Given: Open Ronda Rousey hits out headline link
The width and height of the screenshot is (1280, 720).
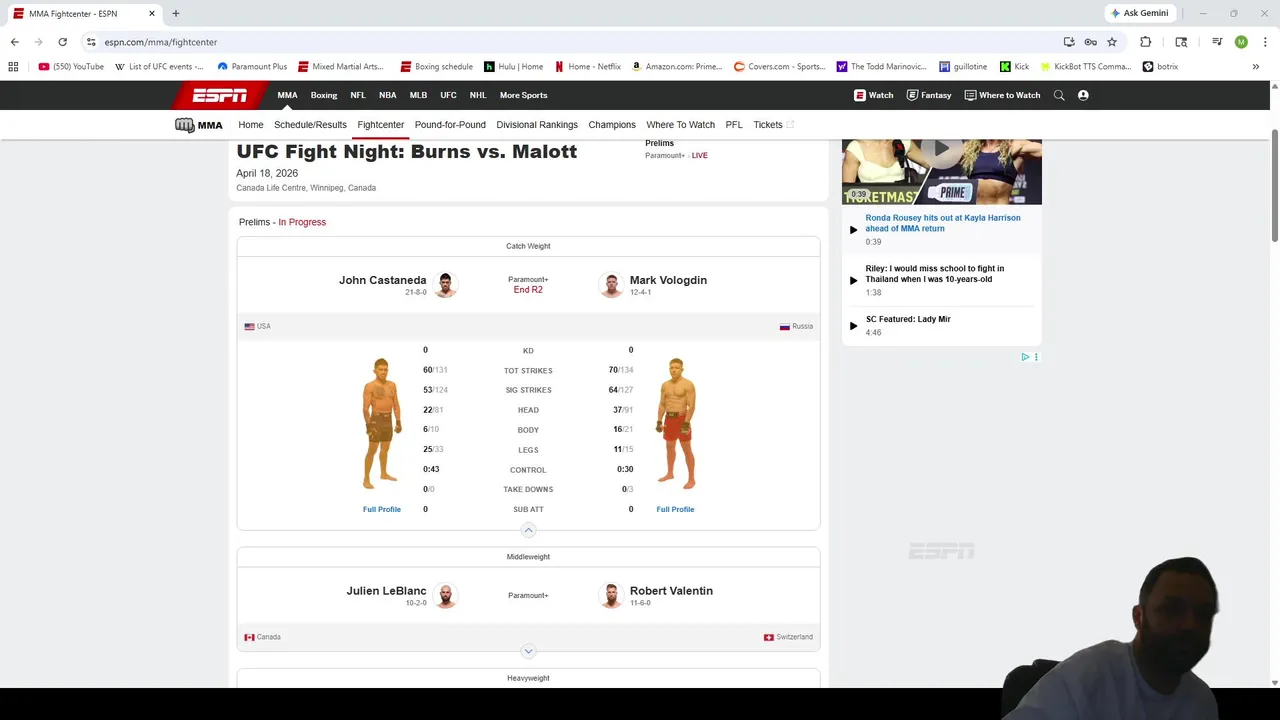Looking at the screenshot, I should [943, 223].
